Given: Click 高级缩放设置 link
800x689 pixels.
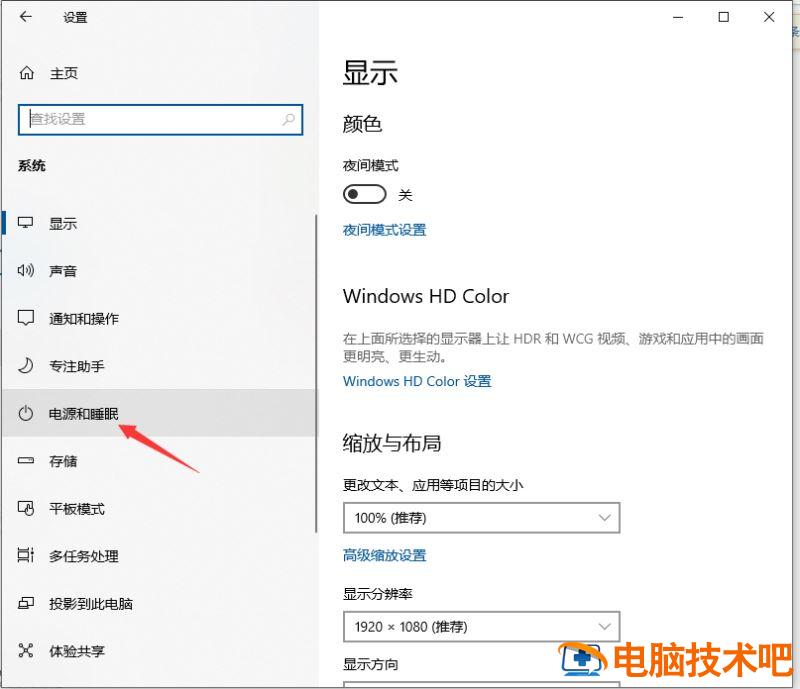Looking at the screenshot, I should tap(385, 556).
